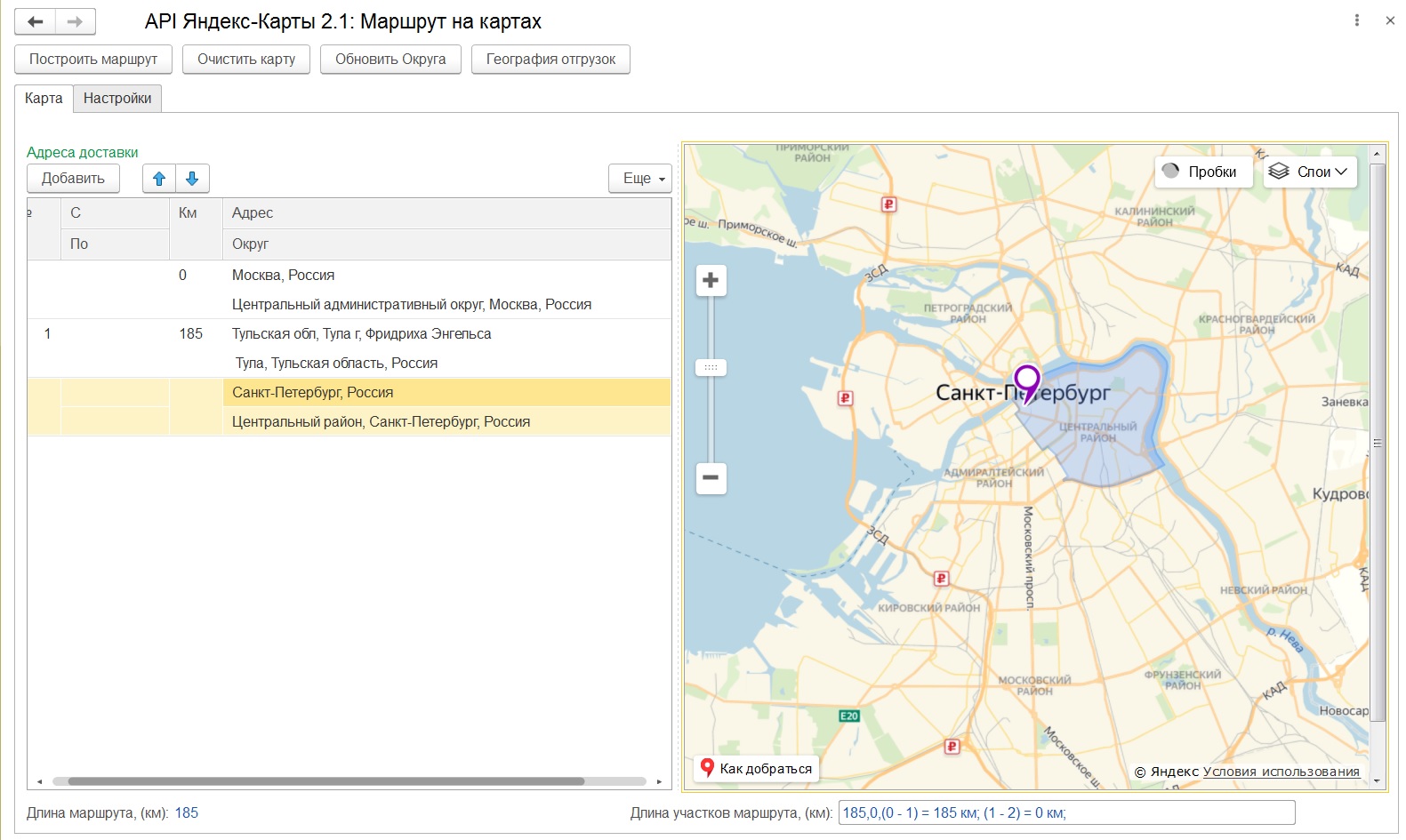
Task: Click Тула, Тульская область, Россия cell
Action: (446, 364)
